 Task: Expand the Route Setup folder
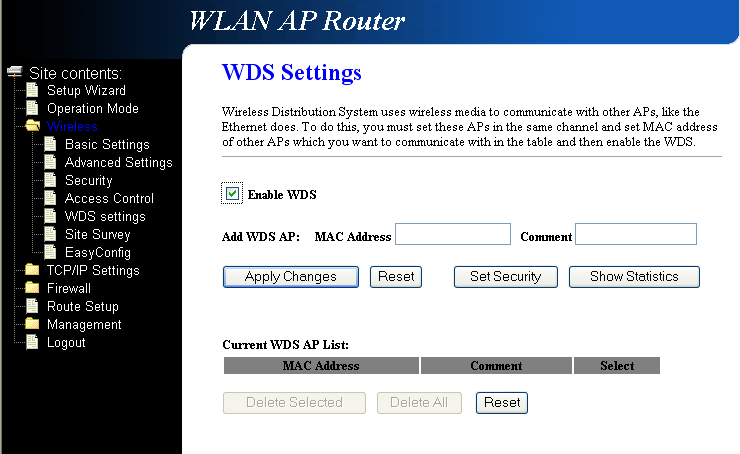tap(82, 307)
